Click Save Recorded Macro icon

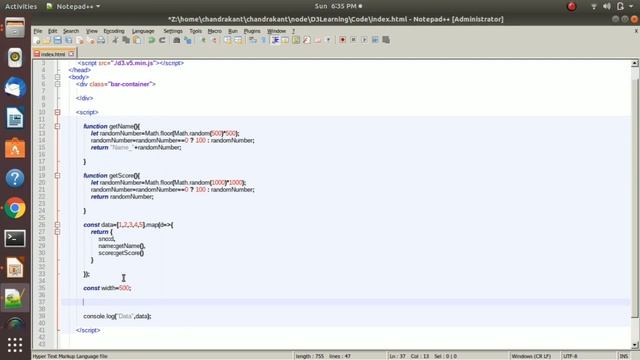[x=386, y=40]
